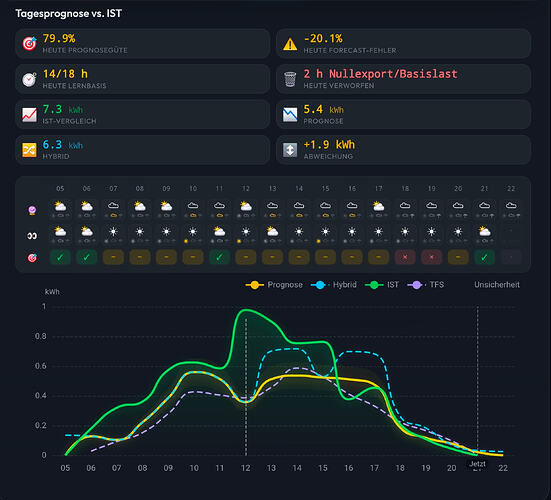Click the rising chart icon beside IST-Vergleich

click(x=30, y=115)
